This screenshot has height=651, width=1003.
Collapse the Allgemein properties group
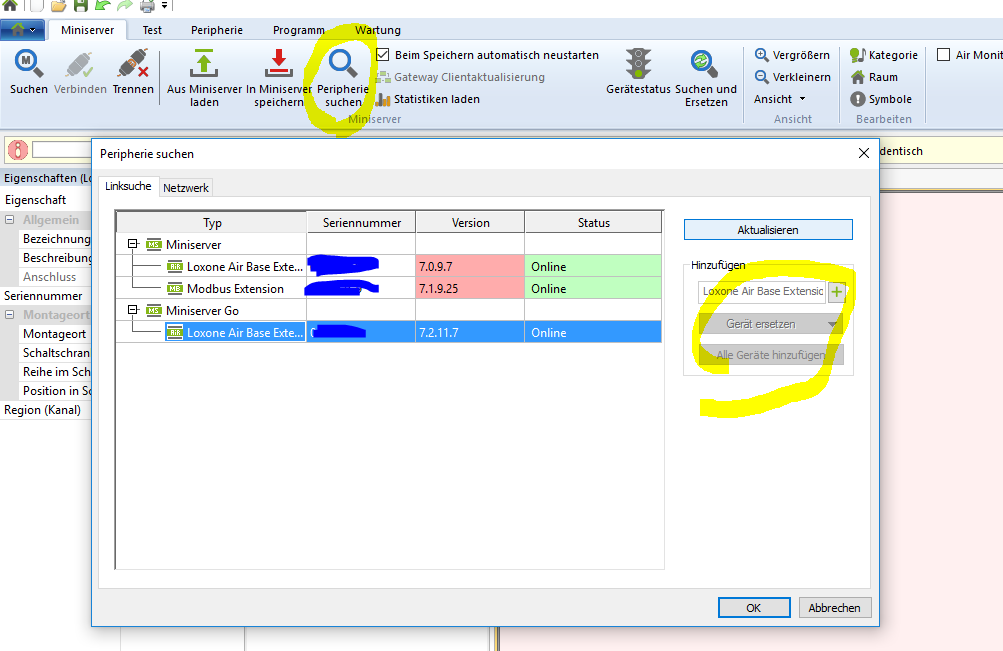point(10,219)
